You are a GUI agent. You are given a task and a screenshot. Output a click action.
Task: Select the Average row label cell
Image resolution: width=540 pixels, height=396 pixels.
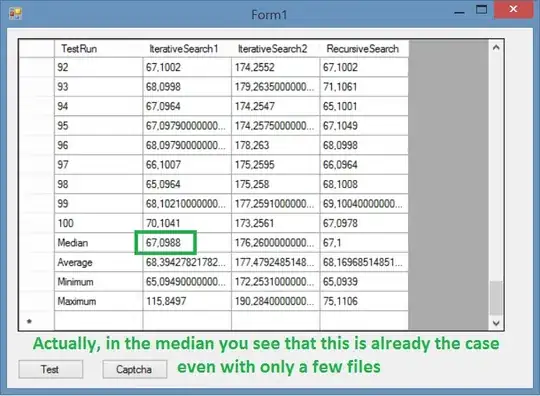(98, 262)
